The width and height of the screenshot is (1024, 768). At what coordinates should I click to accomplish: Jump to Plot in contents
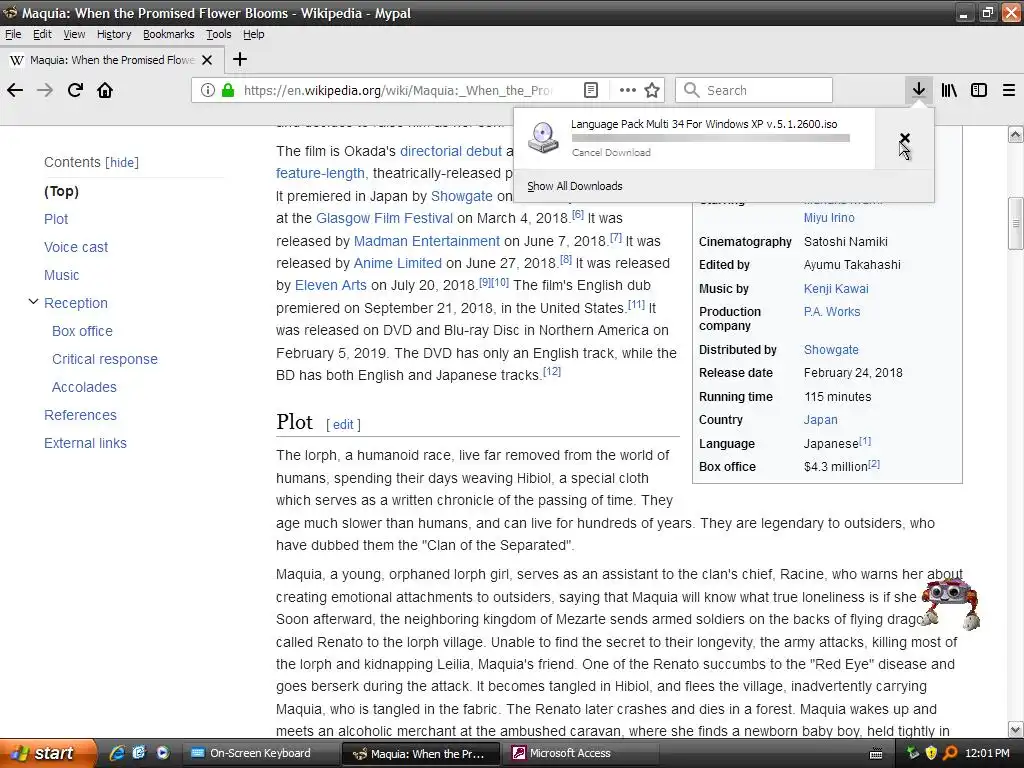pyautogui.click(x=56, y=219)
